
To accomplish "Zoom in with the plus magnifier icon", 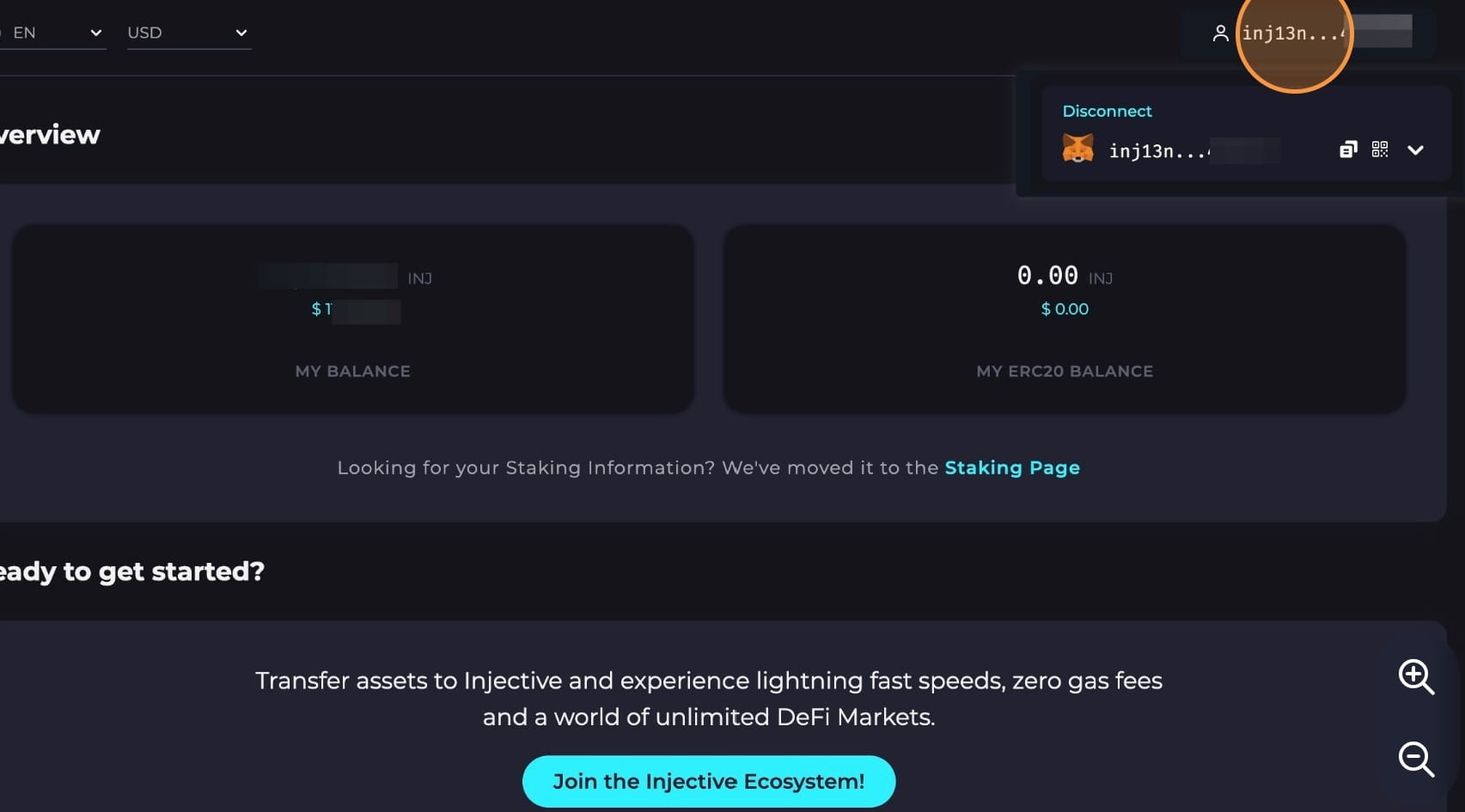I will [x=1415, y=677].
